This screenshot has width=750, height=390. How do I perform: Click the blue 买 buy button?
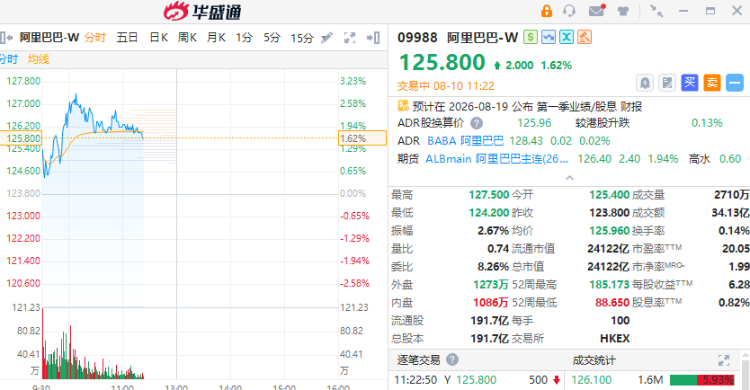tap(689, 83)
